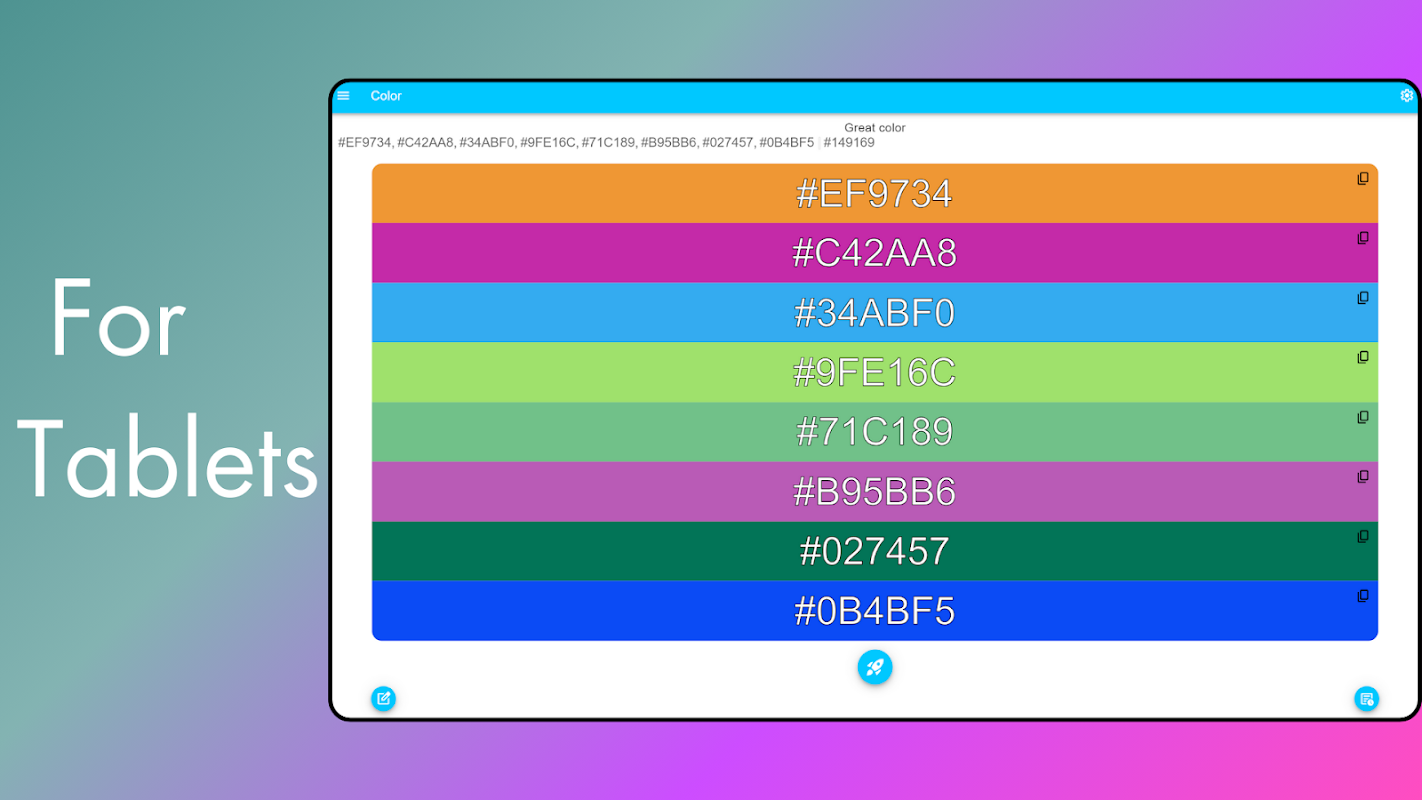This screenshot has width=1422, height=800.
Task: Generate new colors with rocket button
Action: pos(875,667)
